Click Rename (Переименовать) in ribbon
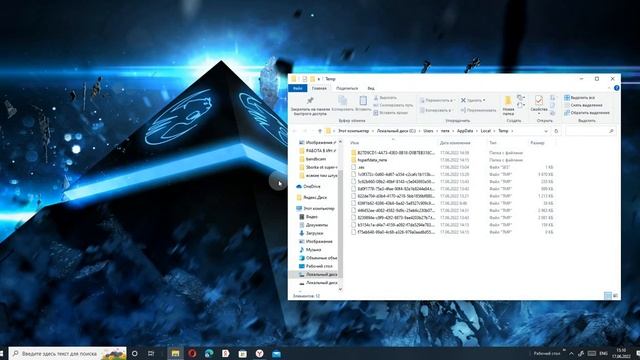 (478, 110)
